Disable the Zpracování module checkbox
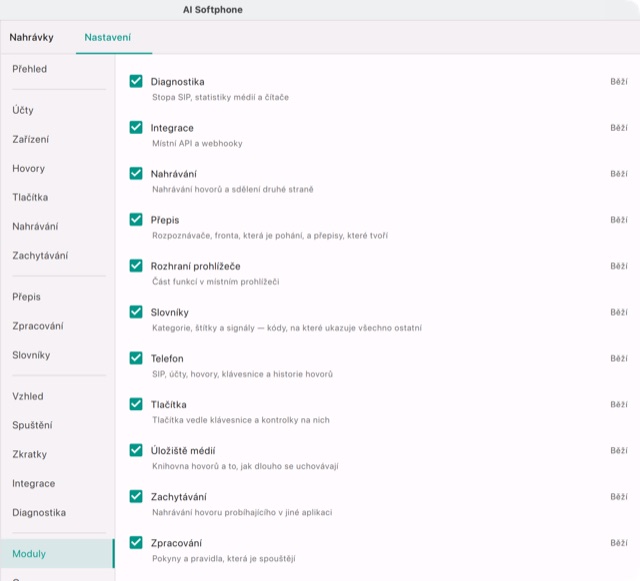 pyautogui.click(x=136, y=543)
